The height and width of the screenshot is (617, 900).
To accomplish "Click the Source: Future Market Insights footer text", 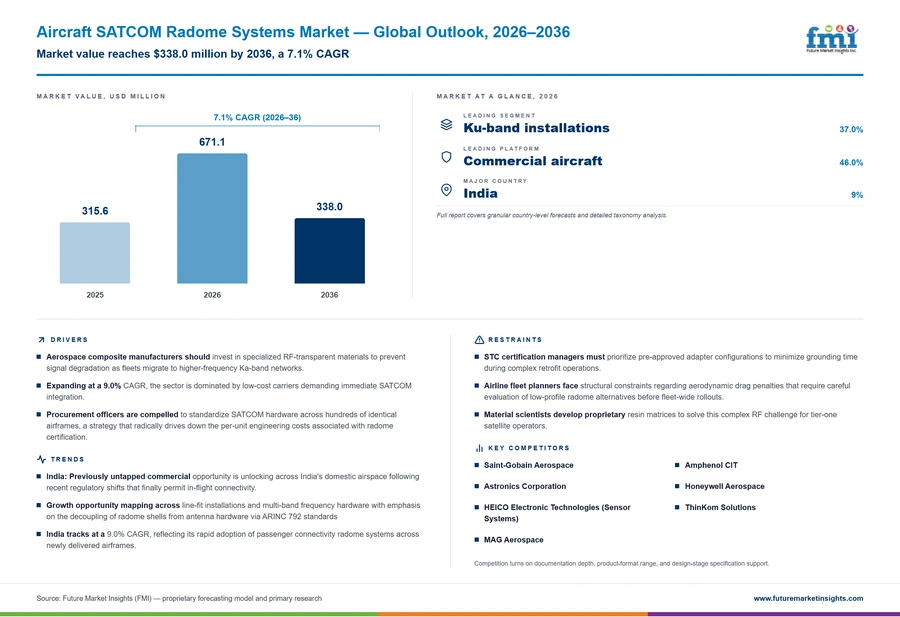I will coord(179,598).
